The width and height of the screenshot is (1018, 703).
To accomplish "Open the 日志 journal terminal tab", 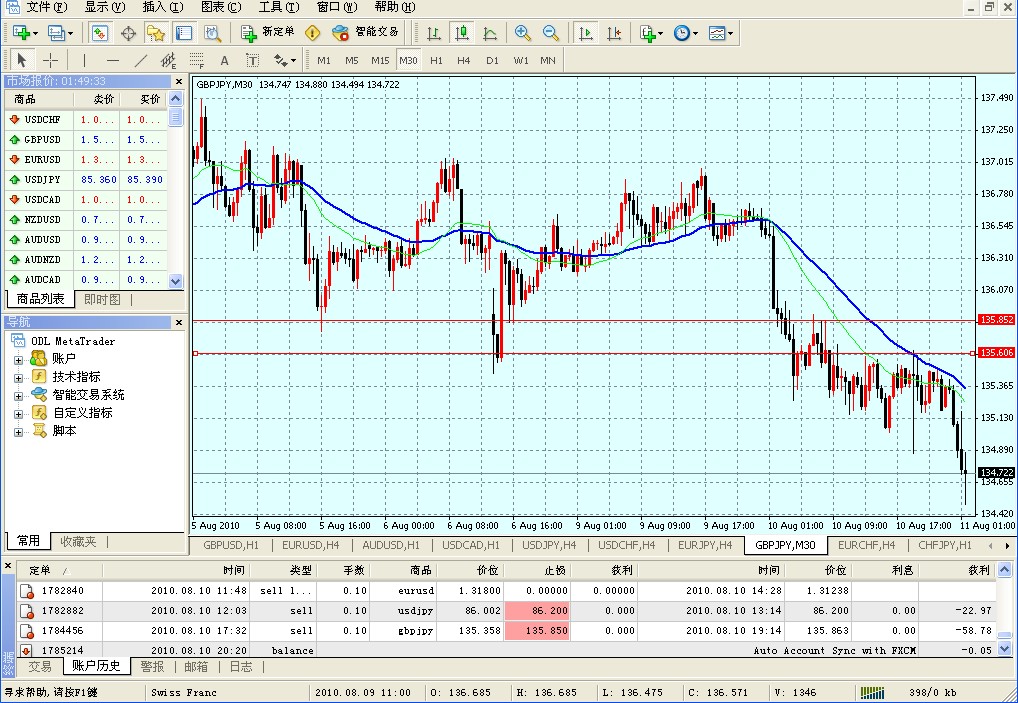I will [241, 667].
